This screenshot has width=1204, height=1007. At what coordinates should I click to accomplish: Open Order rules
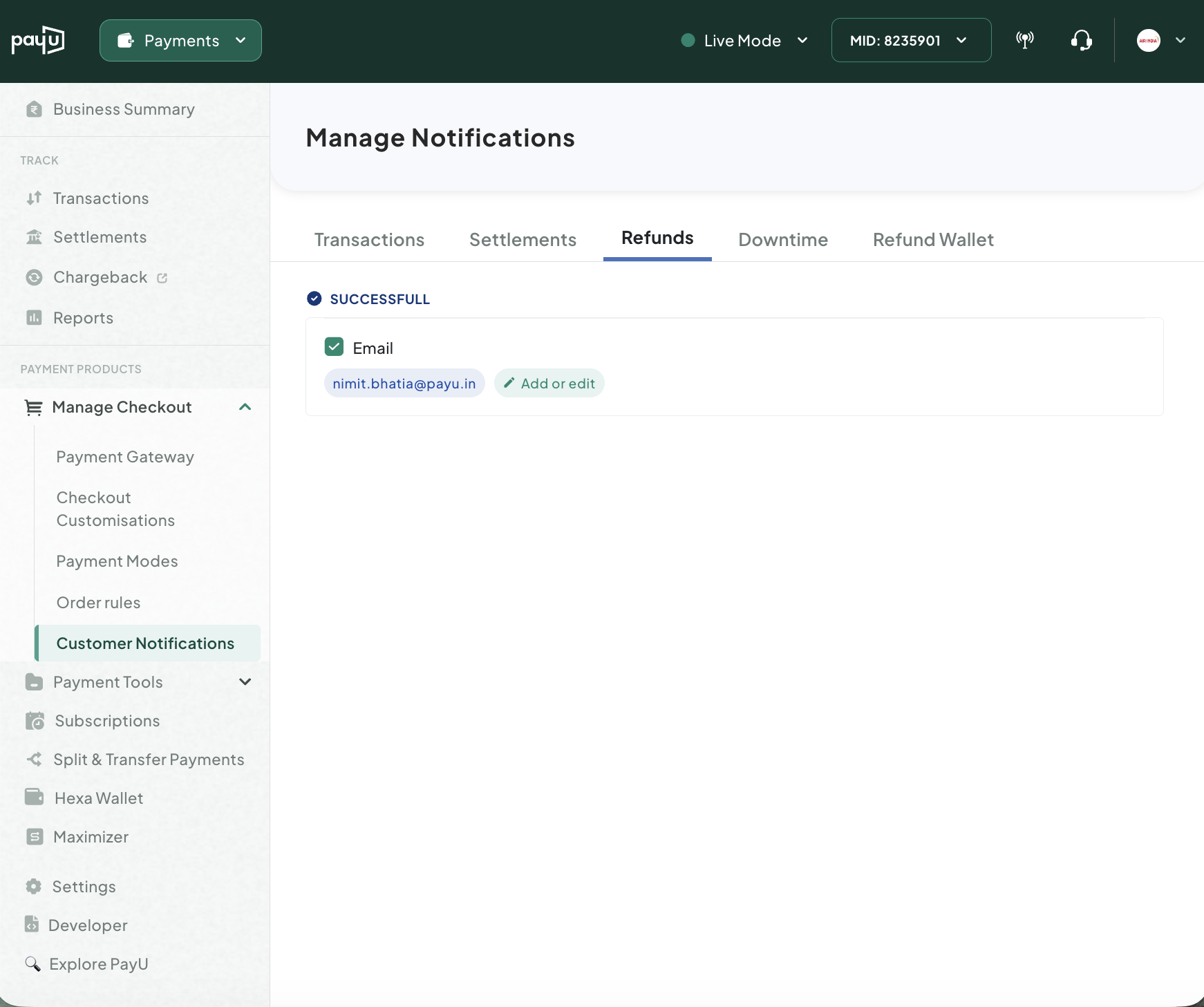coord(98,603)
